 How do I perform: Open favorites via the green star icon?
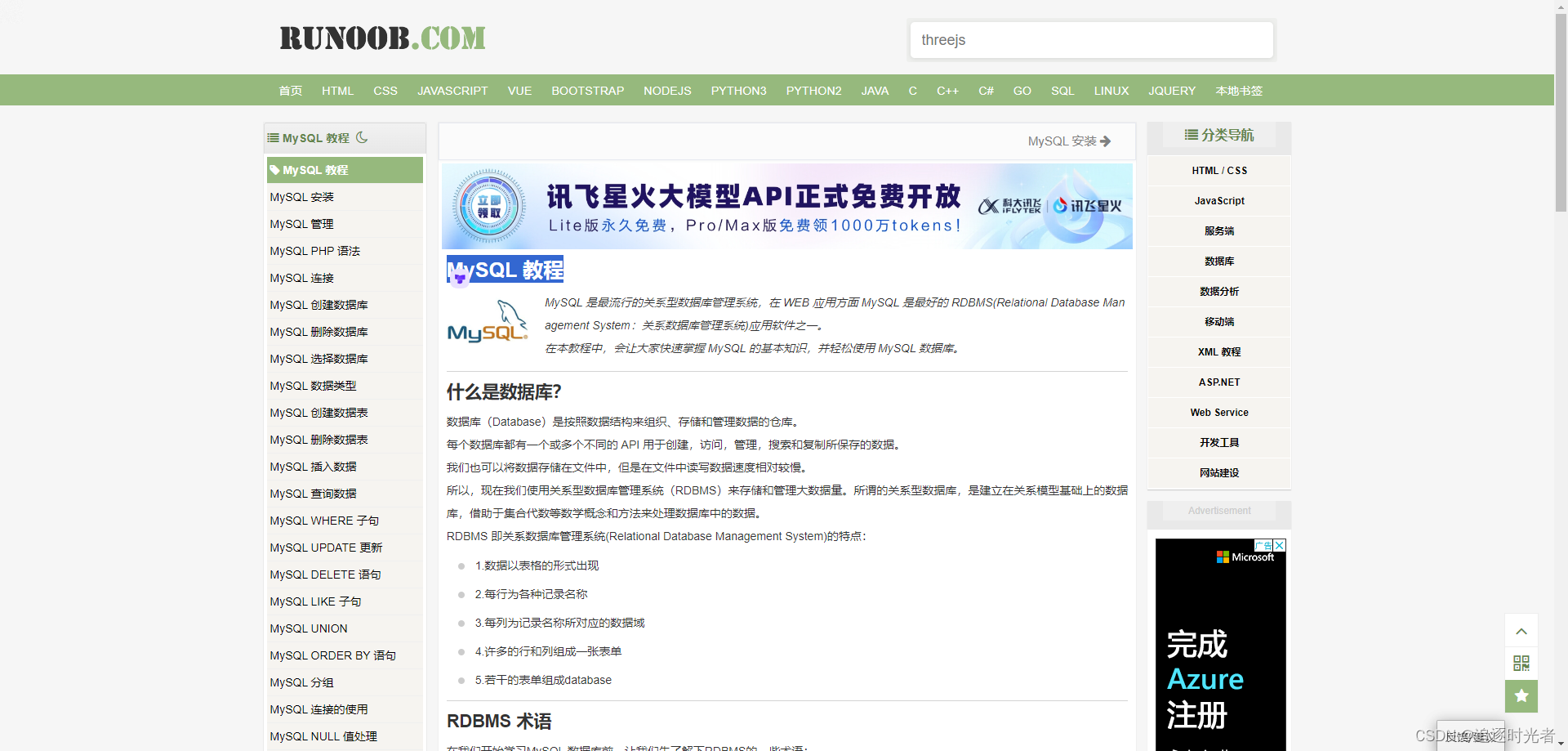pos(1521,696)
